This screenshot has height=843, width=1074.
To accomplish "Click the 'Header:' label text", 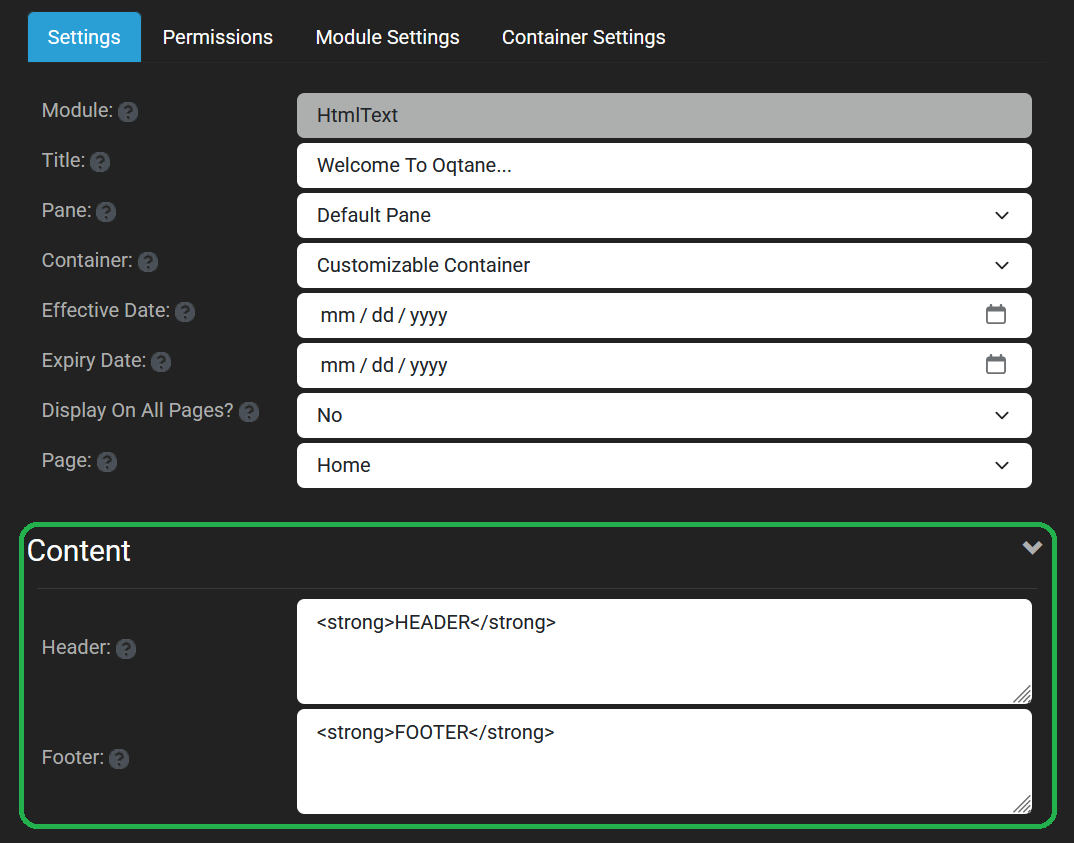I will click(76, 647).
